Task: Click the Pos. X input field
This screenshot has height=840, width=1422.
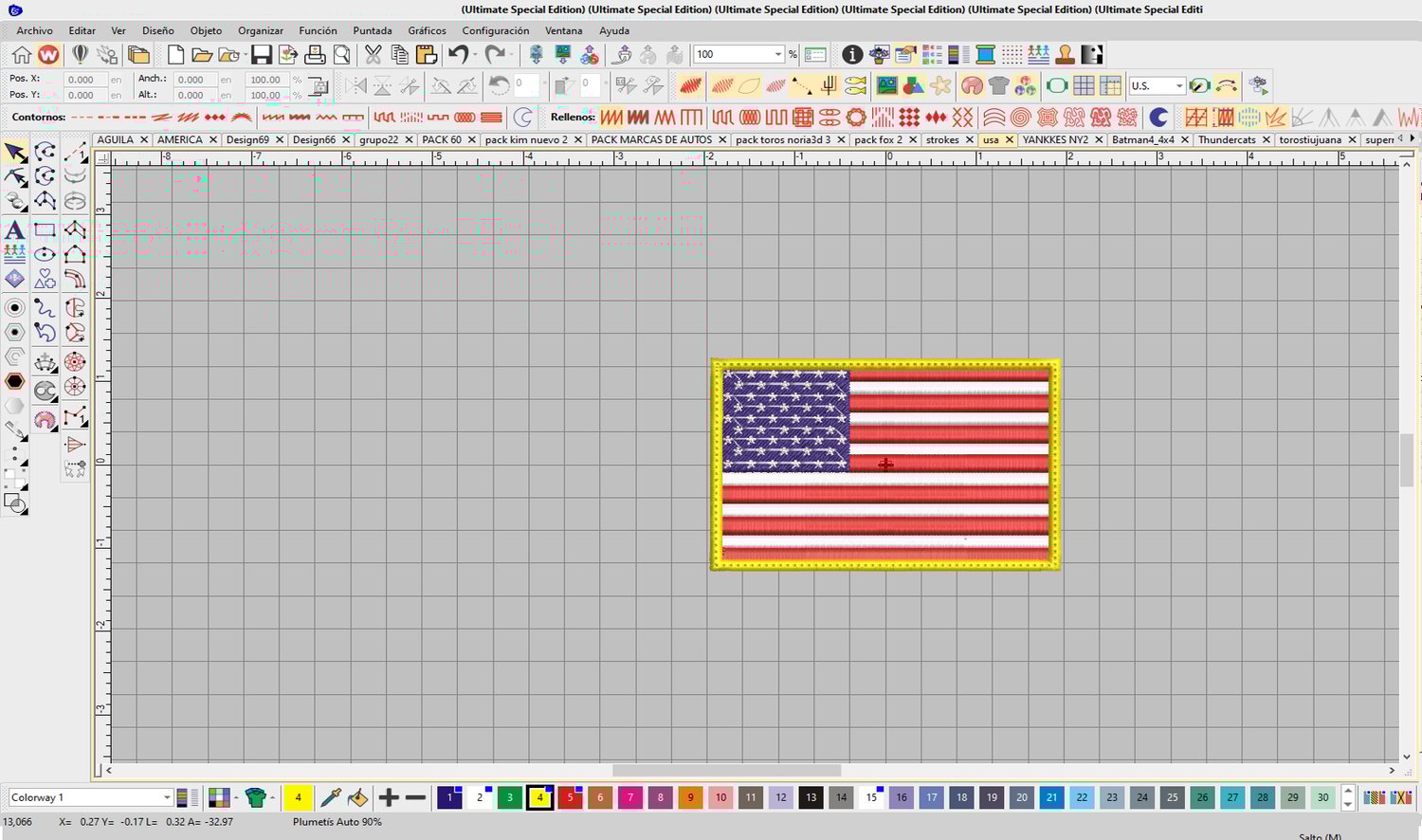Action: point(85,80)
